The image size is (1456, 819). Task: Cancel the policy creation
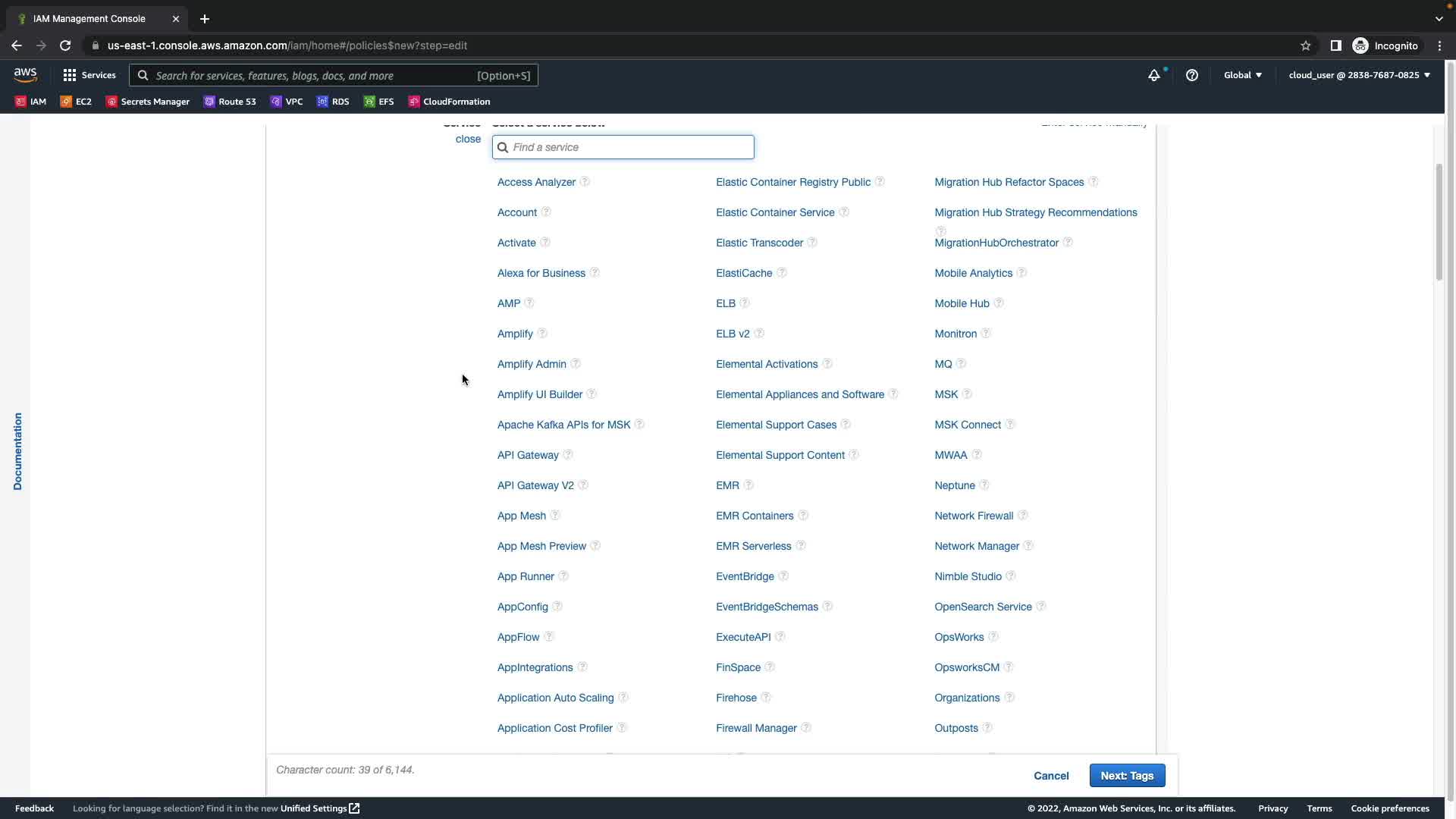1051,776
